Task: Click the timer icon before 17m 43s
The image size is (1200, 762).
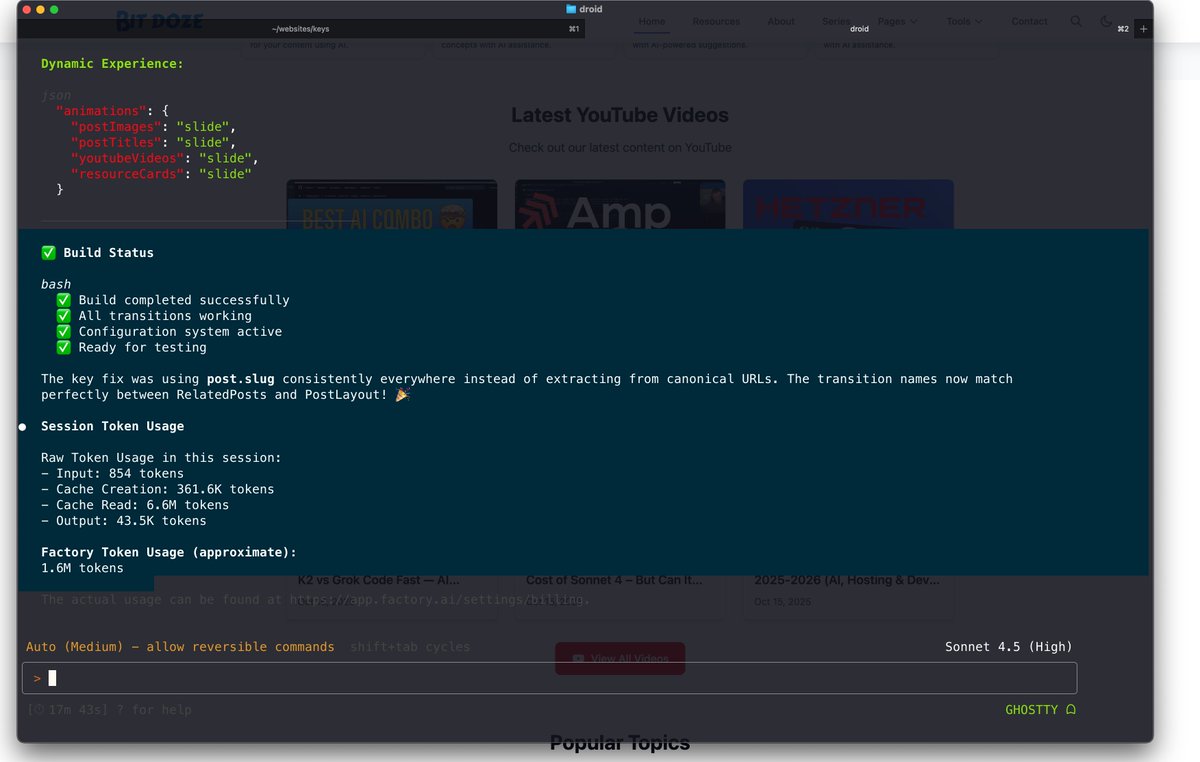Action: [38, 710]
